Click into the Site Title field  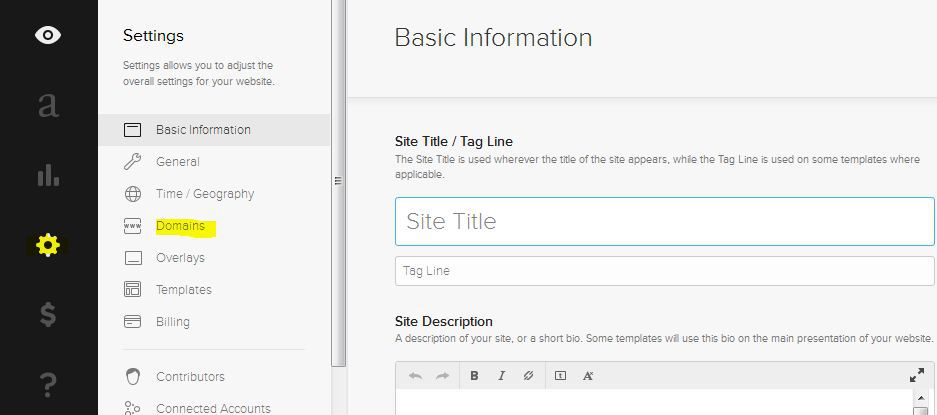[x=664, y=221]
